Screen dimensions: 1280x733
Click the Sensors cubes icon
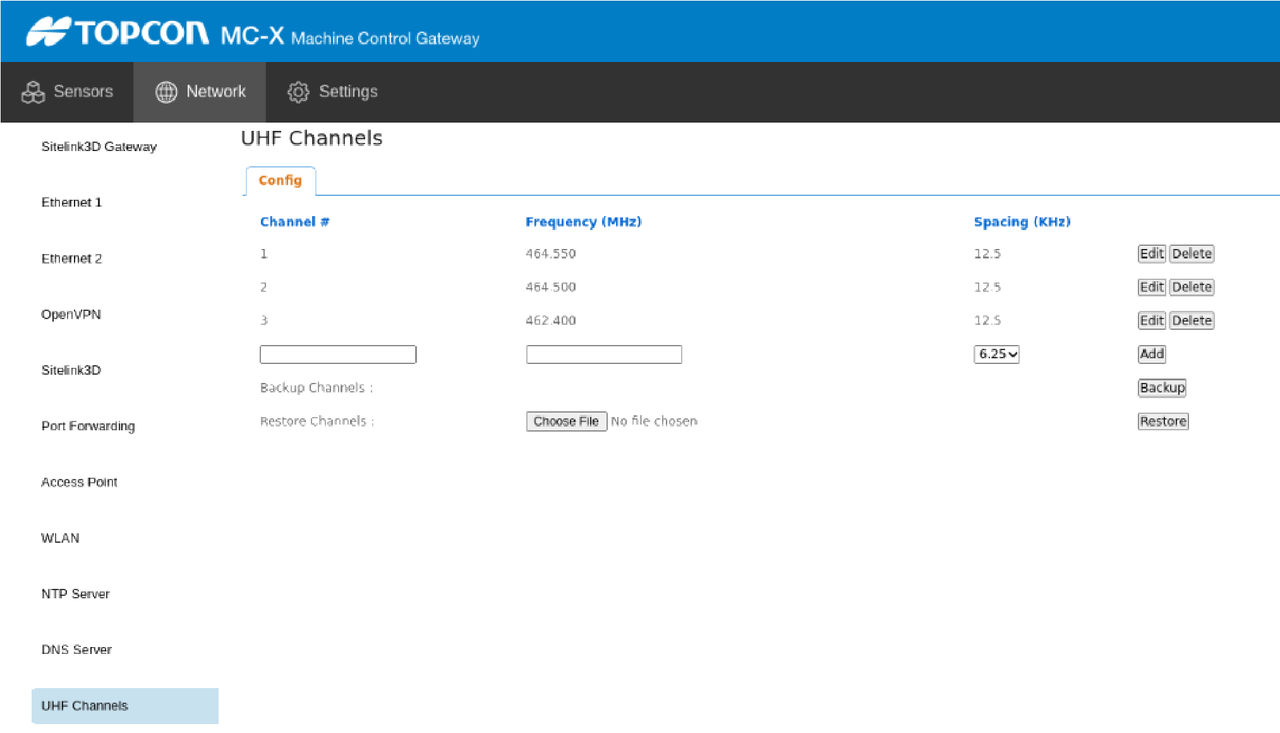coord(33,92)
